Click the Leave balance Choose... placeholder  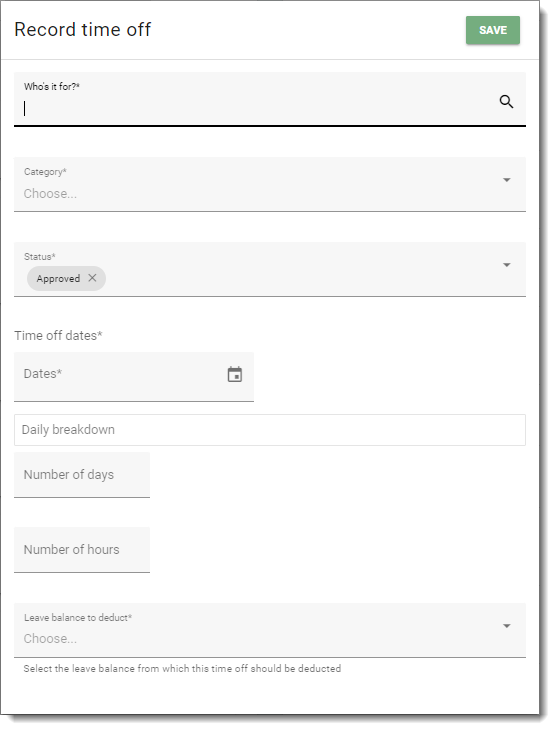pos(50,638)
